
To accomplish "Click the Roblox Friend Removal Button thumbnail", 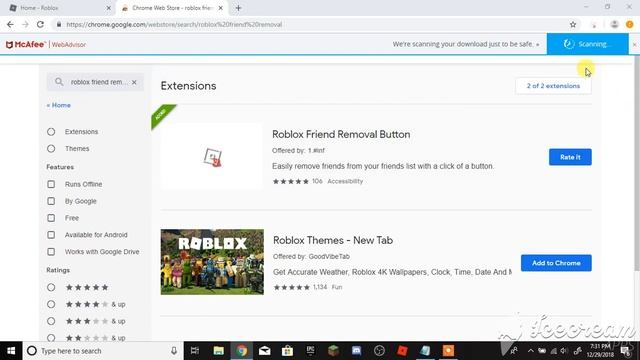I will coord(212,157).
